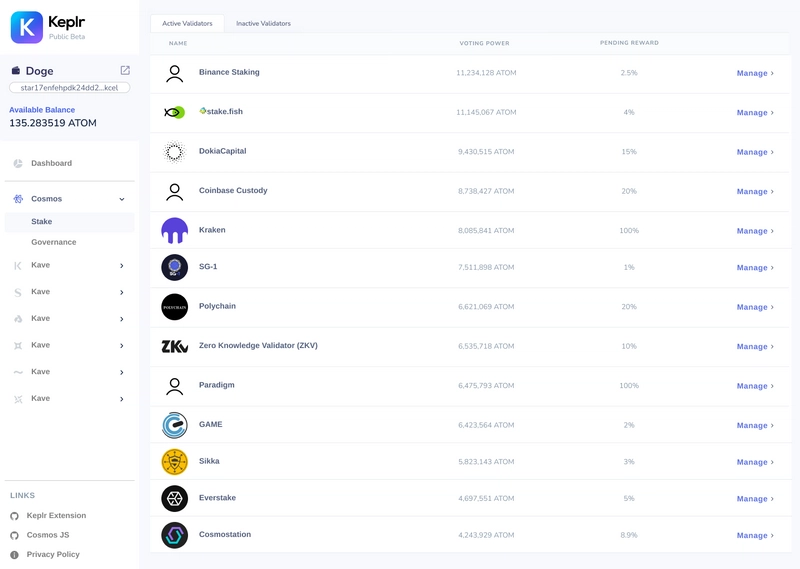Open the Privacy Policy link
This screenshot has height=569, width=800.
pyautogui.click(x=54, y=554)
